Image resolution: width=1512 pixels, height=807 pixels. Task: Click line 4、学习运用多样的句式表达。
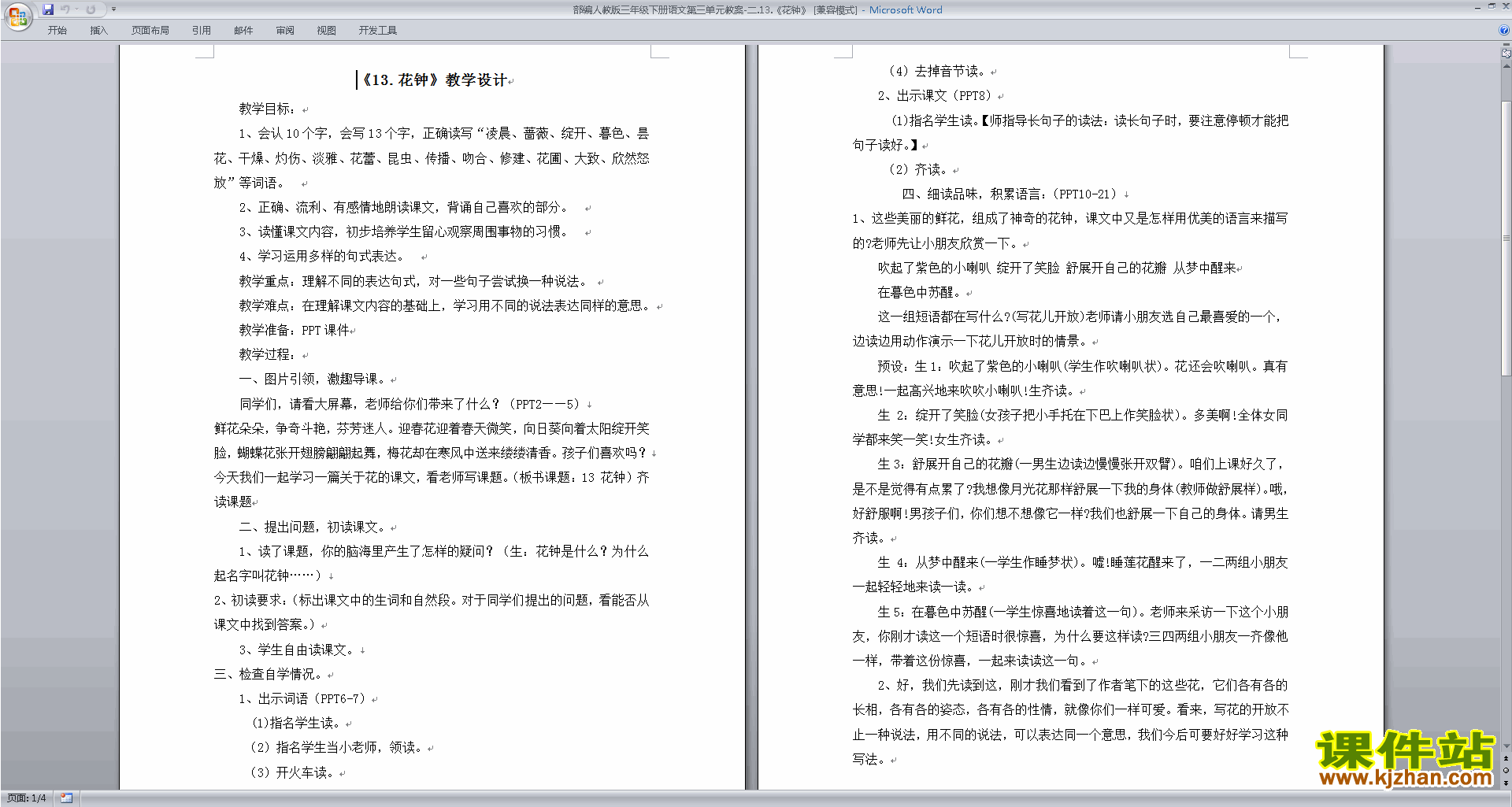click(323, 256)
